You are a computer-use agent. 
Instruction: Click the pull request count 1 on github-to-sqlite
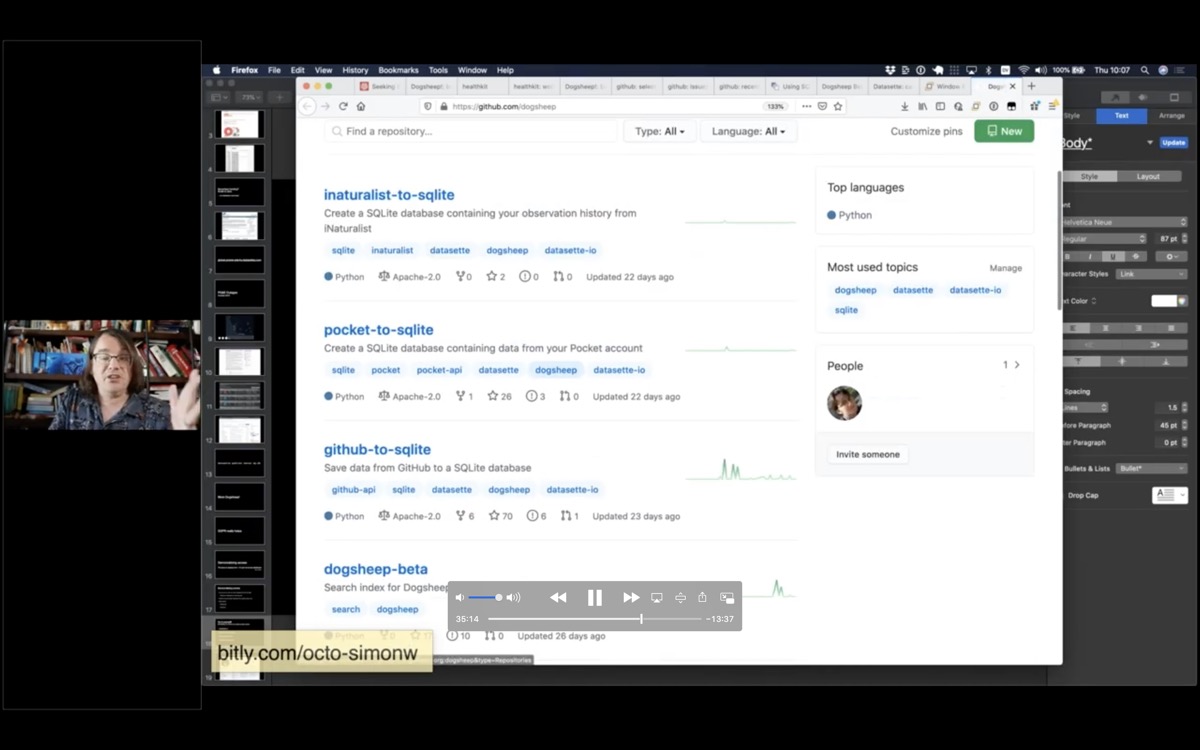pyautogui.click(x=569, y=516)
